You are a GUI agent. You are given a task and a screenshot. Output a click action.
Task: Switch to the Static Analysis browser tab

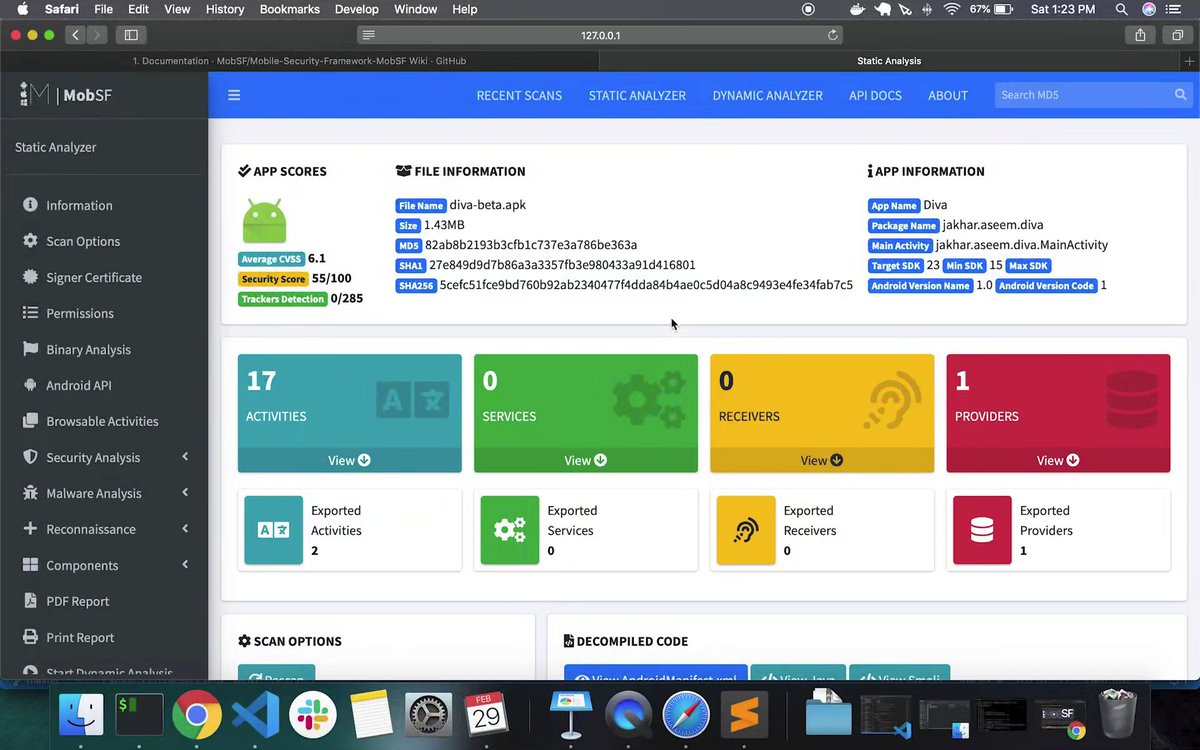coord(888,61)
